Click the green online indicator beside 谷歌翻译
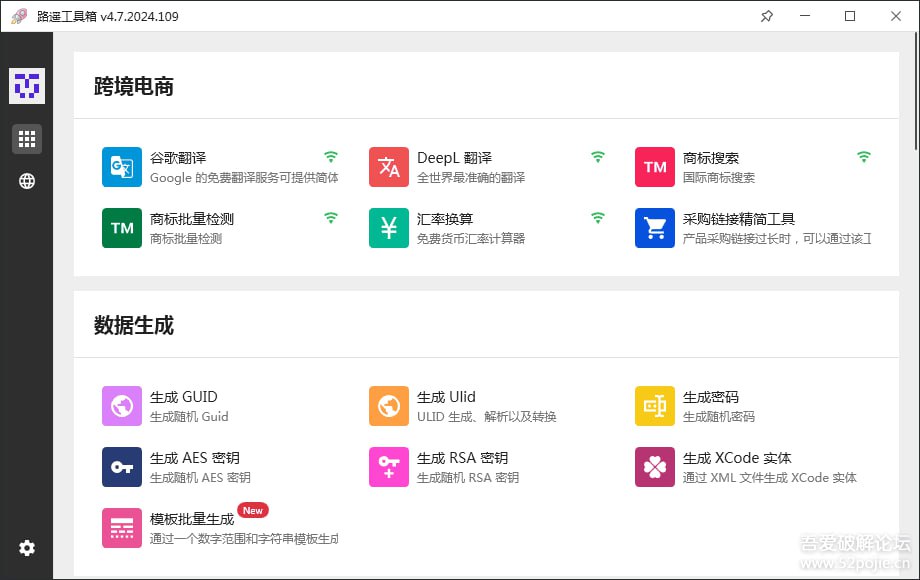The width and height of the screenshot is (920, 580). click(331, 157)
